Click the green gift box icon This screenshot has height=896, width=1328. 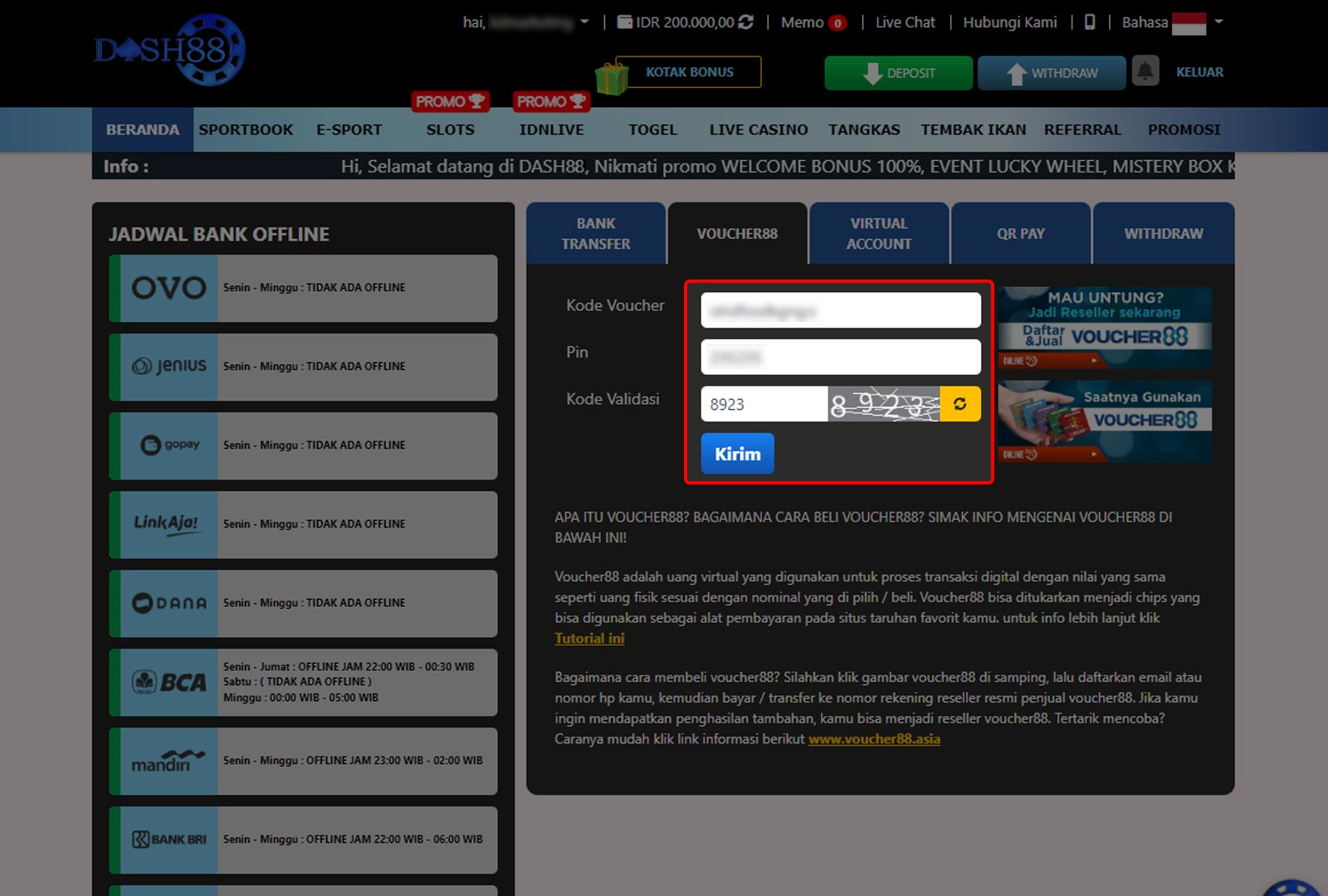click(x=612, y=79)
